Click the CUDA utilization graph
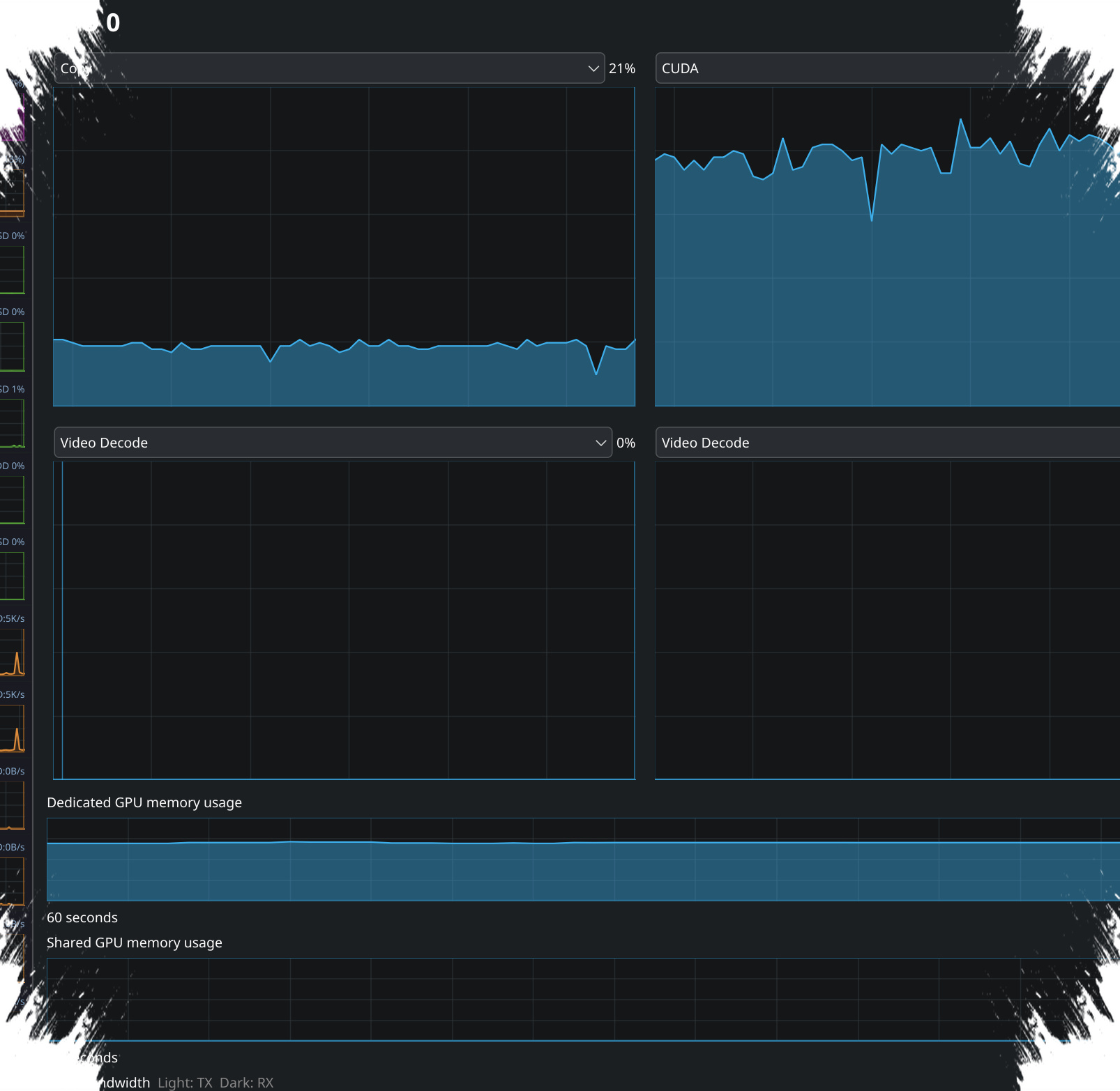The image size is (1120, 1091). [x=887, y=247]
